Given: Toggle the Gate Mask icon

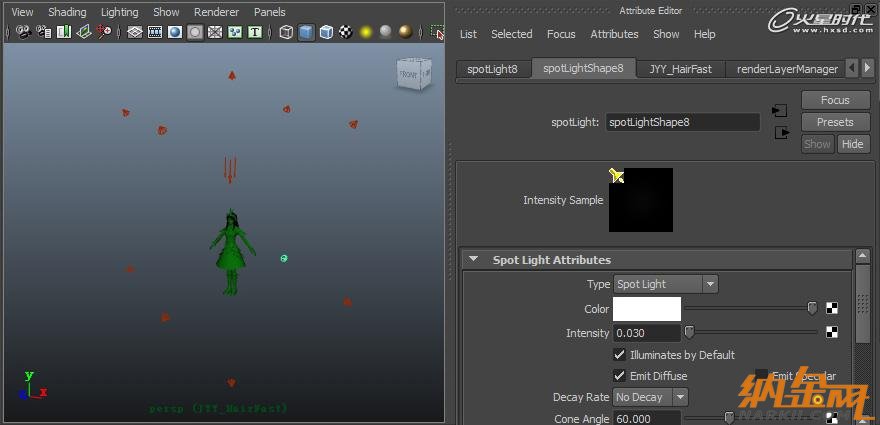Looking at the screenshot, I should point(195,32).
